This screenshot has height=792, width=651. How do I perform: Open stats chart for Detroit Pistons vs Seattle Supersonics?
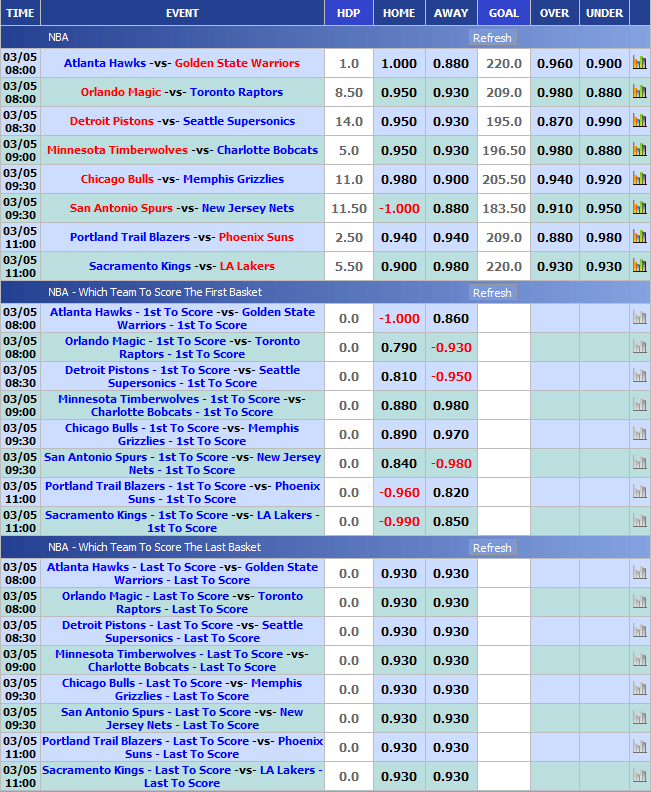(x=639, y=120)
